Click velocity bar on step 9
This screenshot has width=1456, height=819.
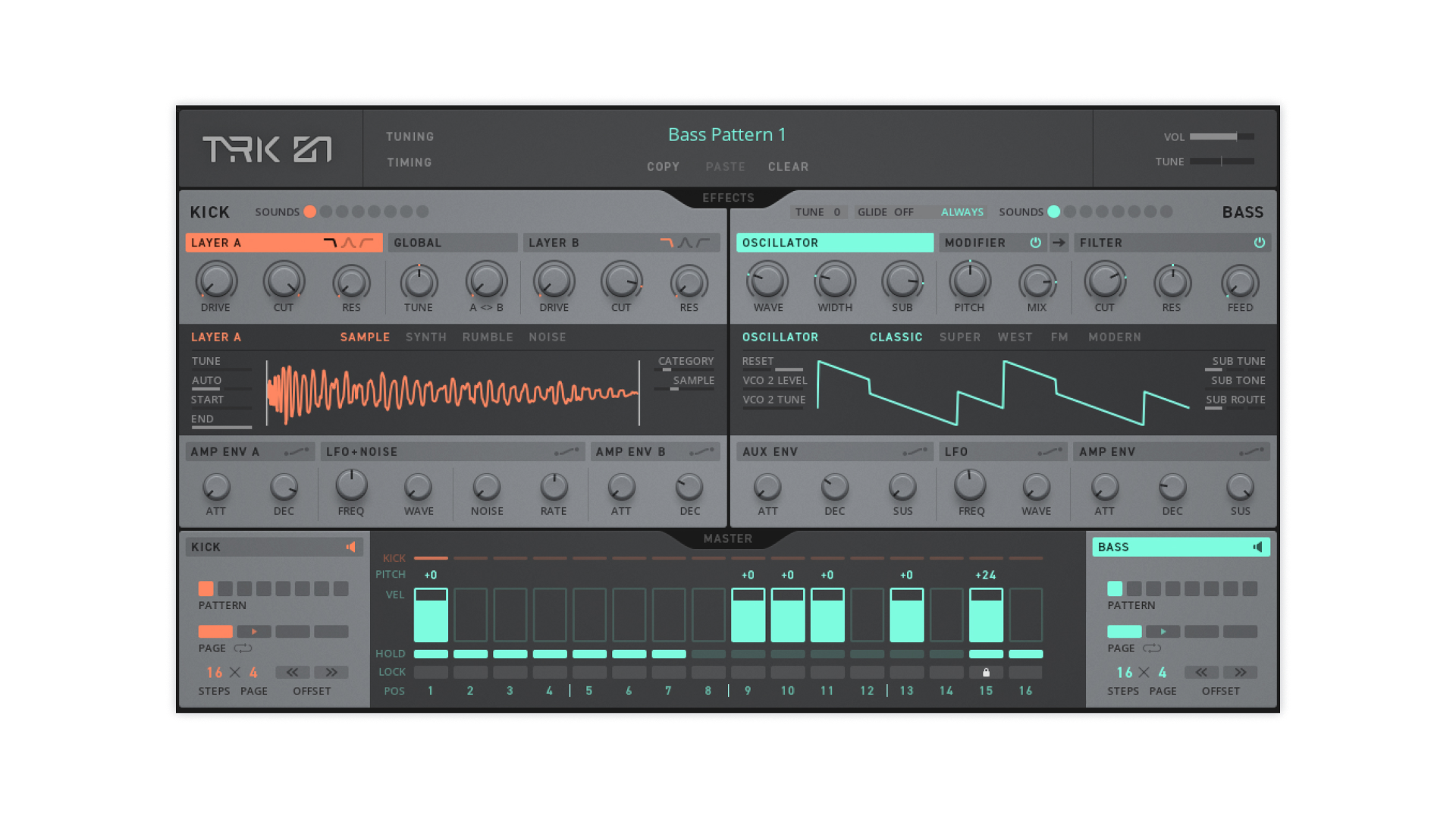(748, 615)
